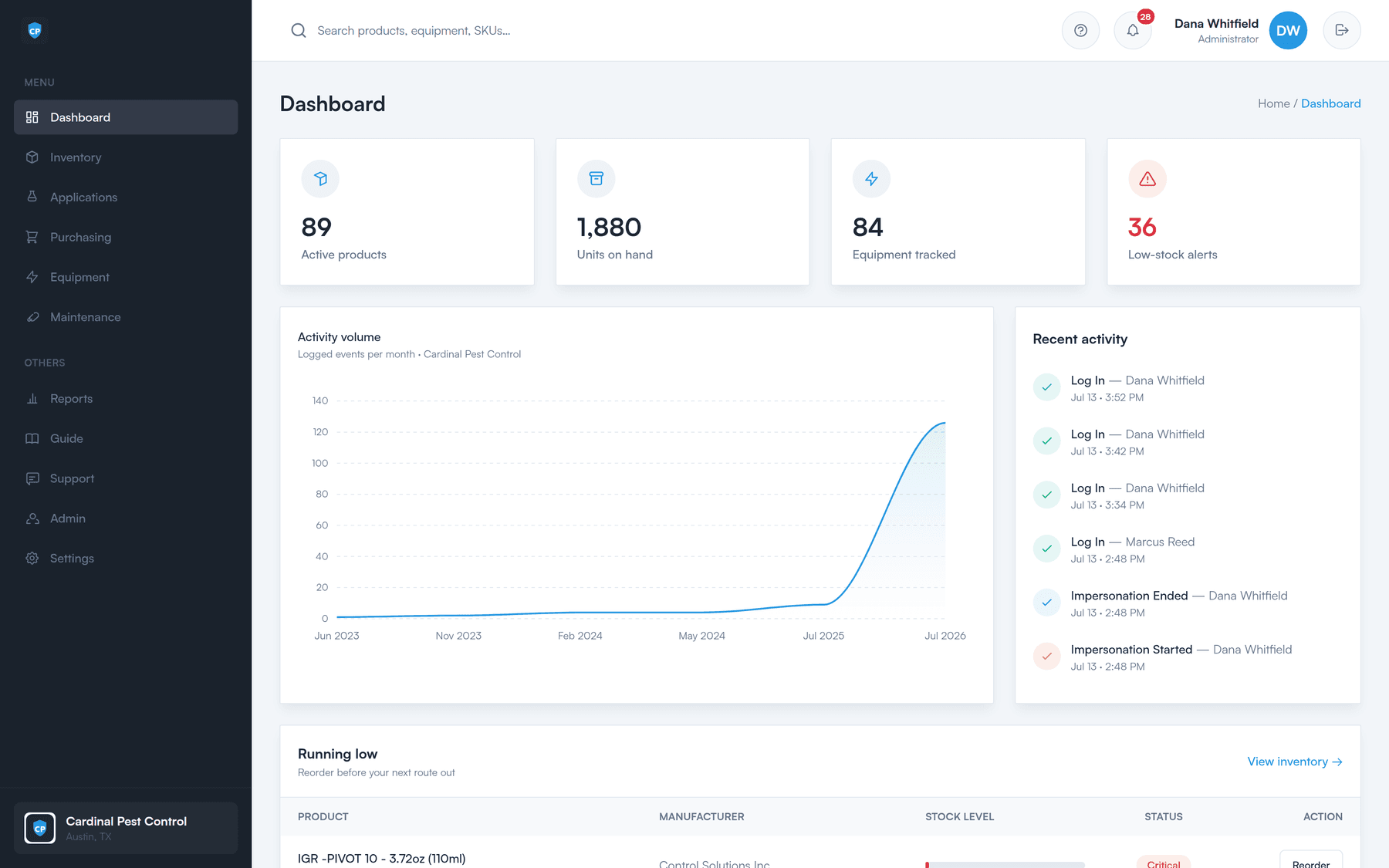The height and width of the screenshot is (868, 1389).
Task: Click company logo beside Cardinal Pest Control footer
Action: (40, 828)
